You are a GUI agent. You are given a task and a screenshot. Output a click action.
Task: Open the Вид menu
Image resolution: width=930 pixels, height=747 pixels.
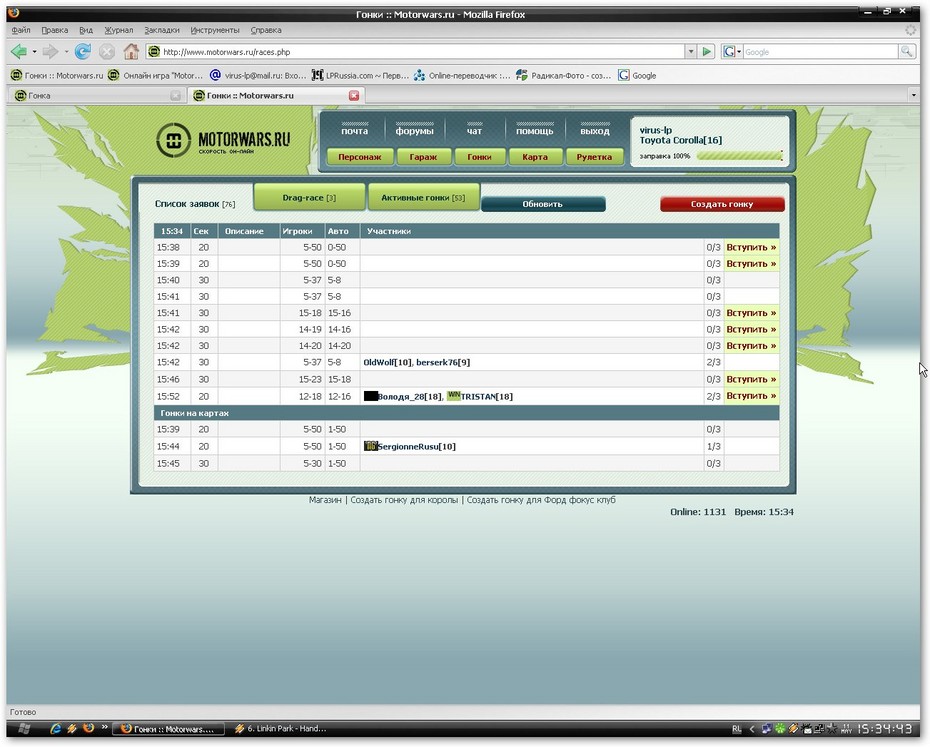(x=86, y=30)
